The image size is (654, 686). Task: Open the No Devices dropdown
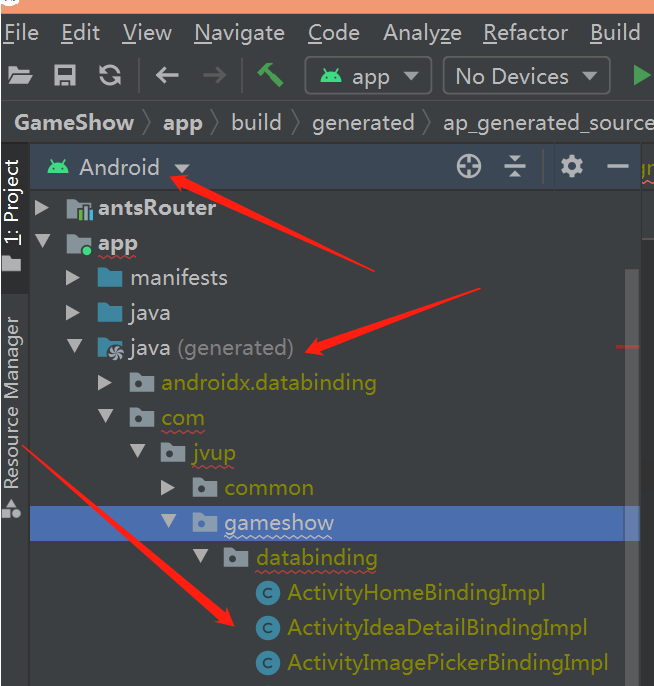[525, 76]
